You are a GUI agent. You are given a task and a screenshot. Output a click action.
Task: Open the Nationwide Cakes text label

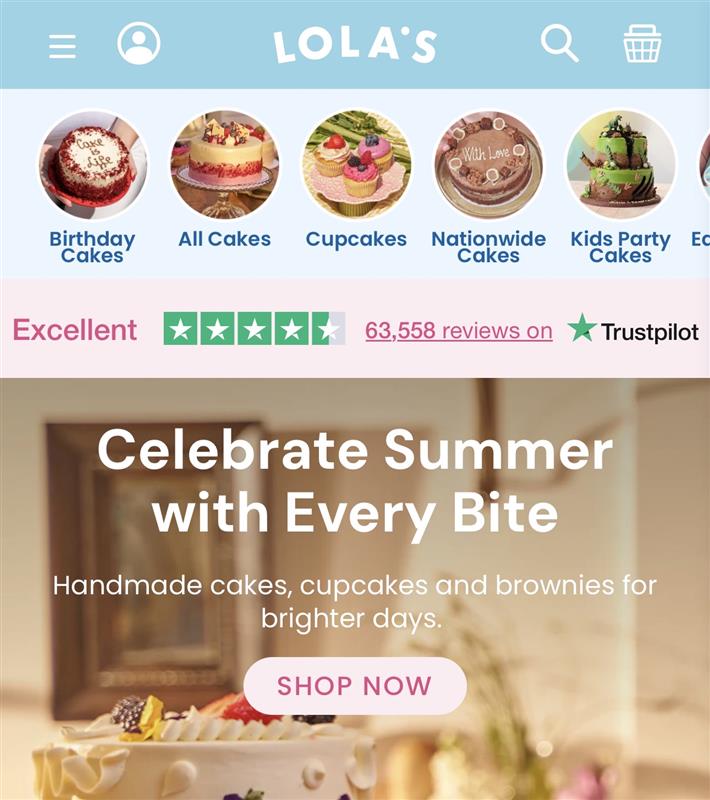489,247
